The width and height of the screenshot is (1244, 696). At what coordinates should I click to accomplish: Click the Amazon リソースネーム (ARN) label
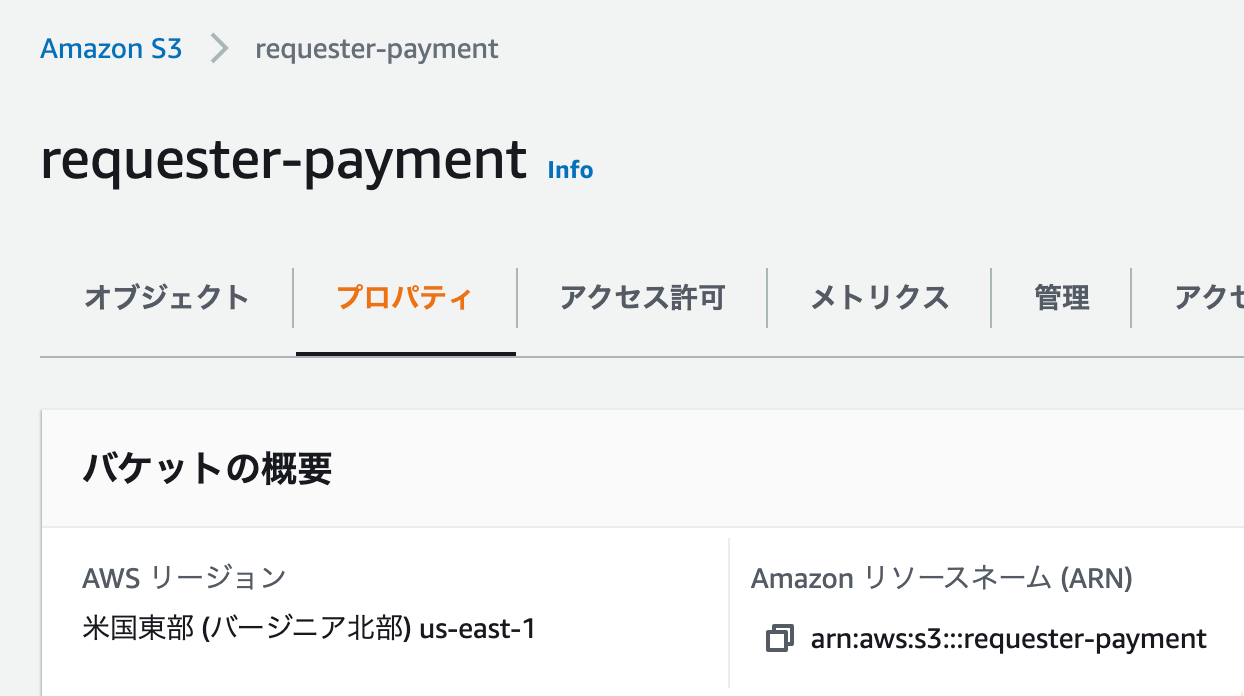[x=941, y=578]
